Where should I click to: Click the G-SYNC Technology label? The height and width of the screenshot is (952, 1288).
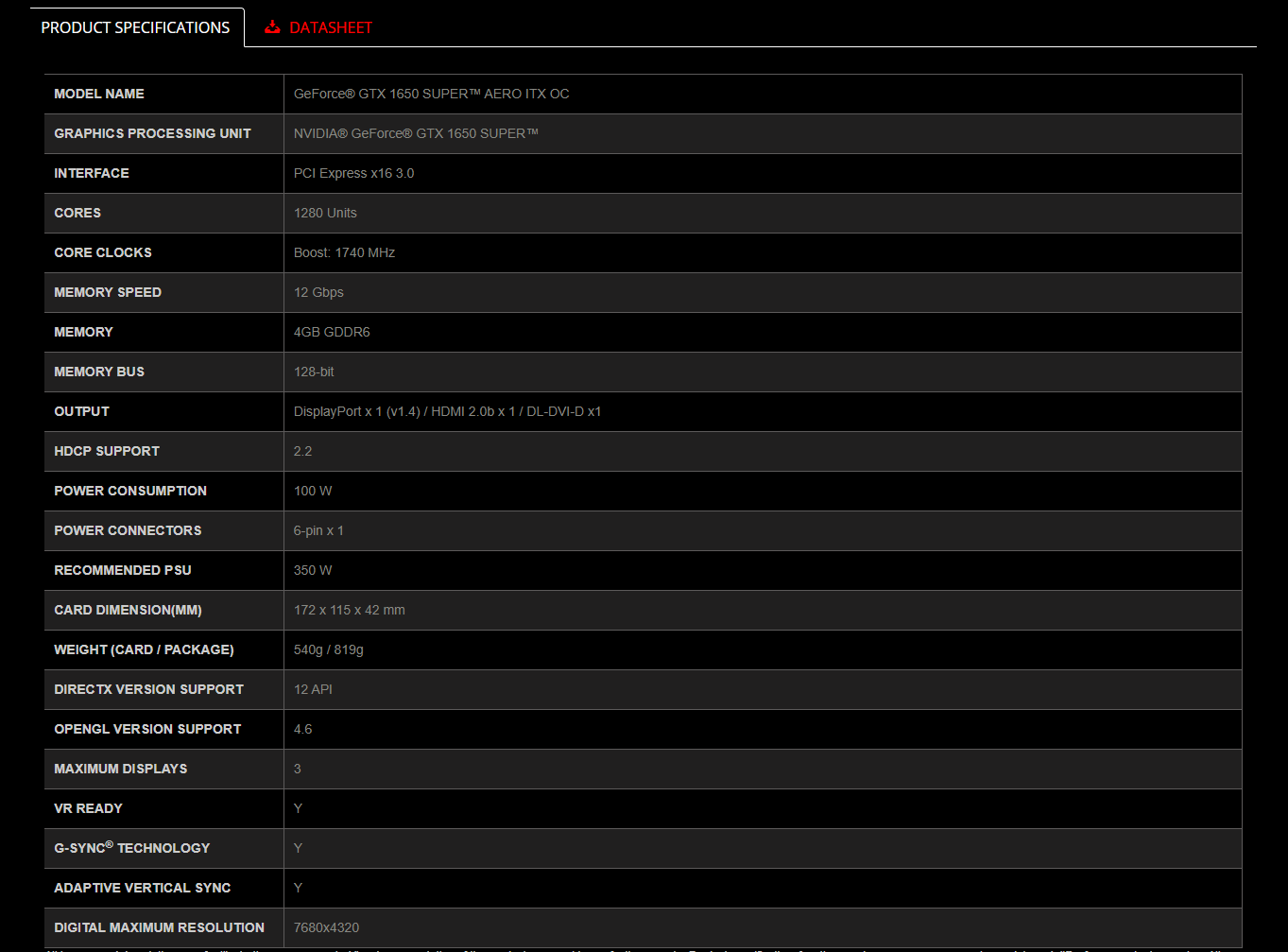coord(132,848)
